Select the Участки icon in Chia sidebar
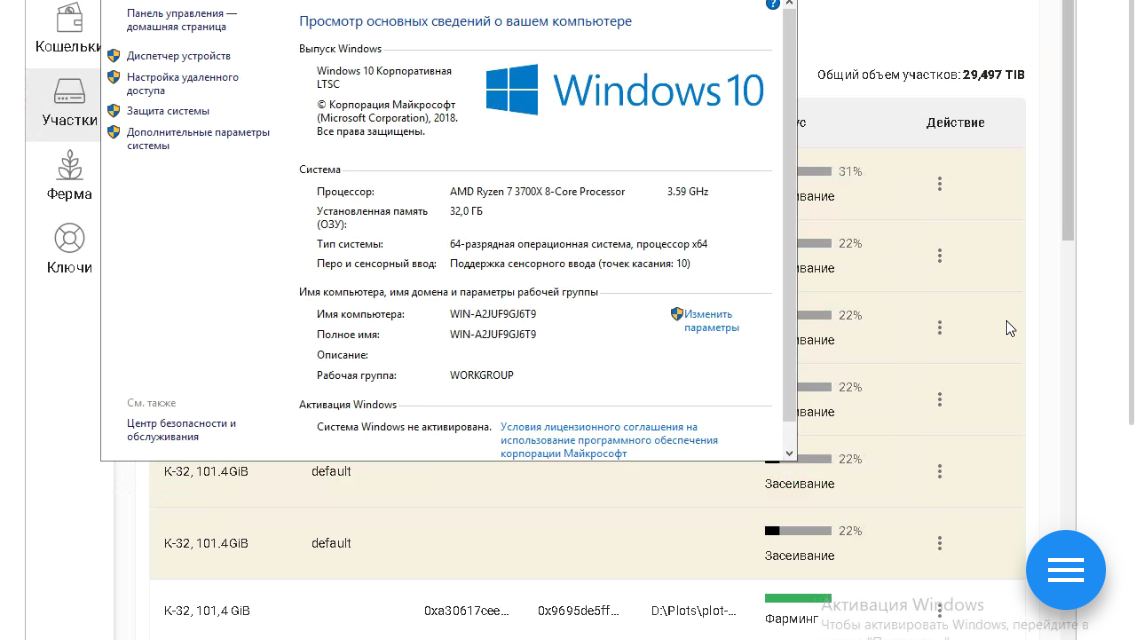The height and width of the screenshot is (640, 1136). pos(70,91)
